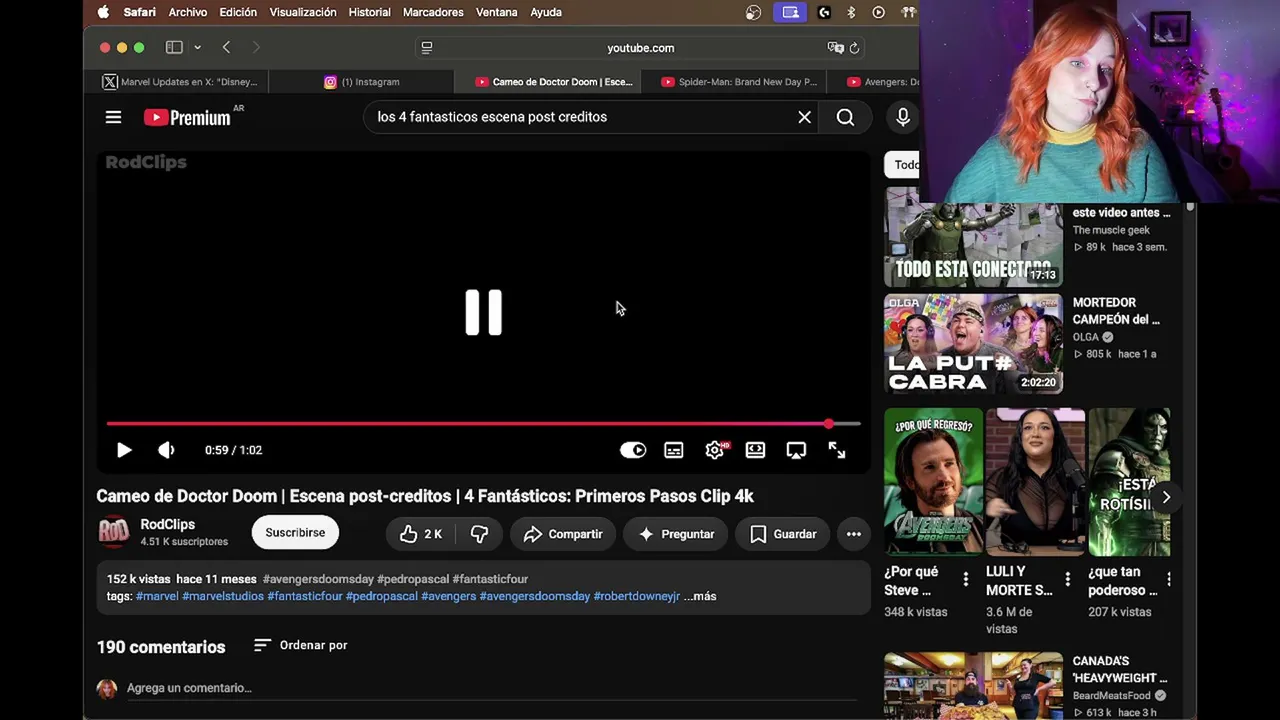Open the Logitech G menu bar icon
The height and width of the screenshot is (720, 1280).
click(824, 12)
